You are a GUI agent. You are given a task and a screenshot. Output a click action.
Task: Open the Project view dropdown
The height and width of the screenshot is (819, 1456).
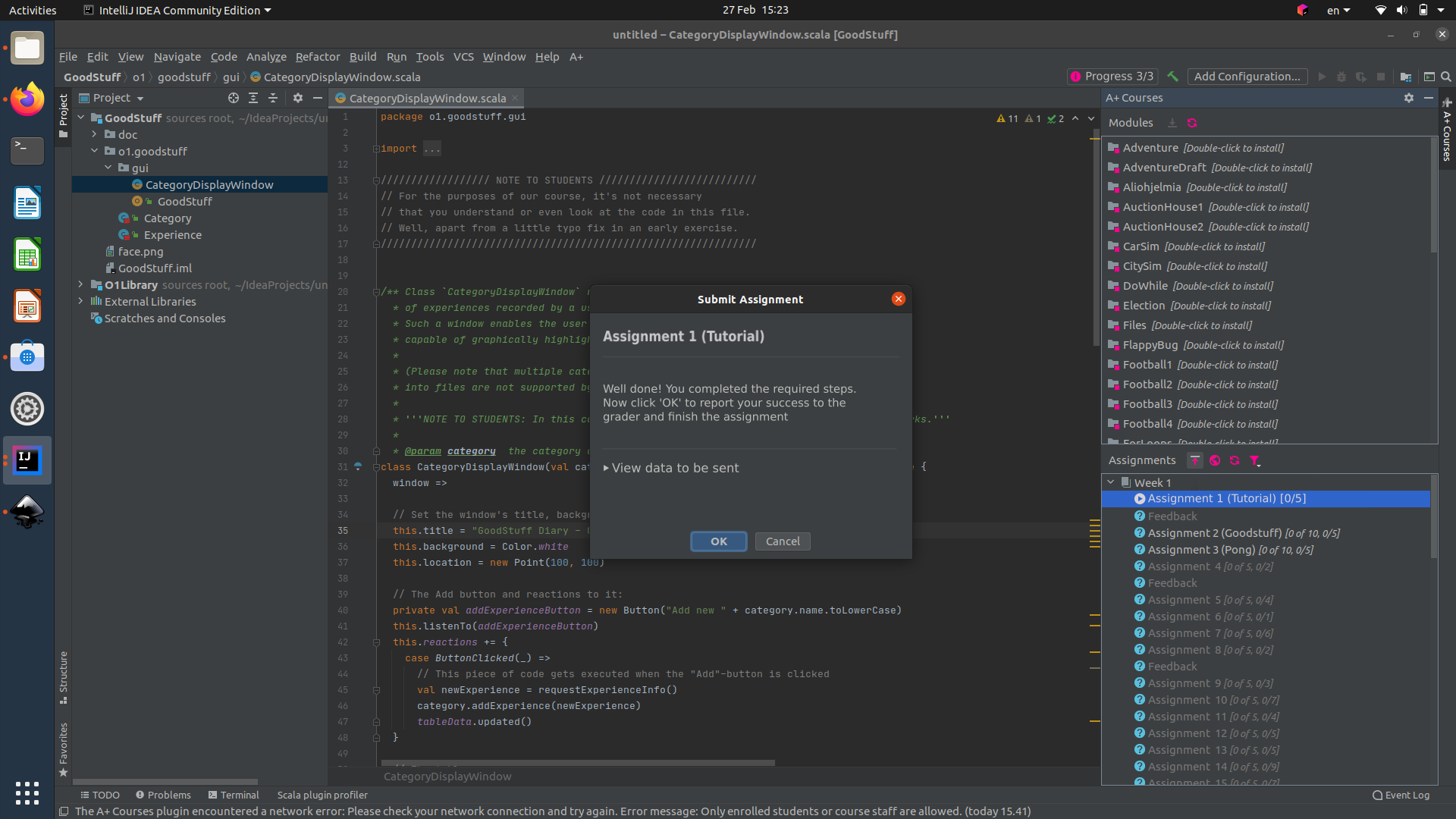[x=112, y=98]
